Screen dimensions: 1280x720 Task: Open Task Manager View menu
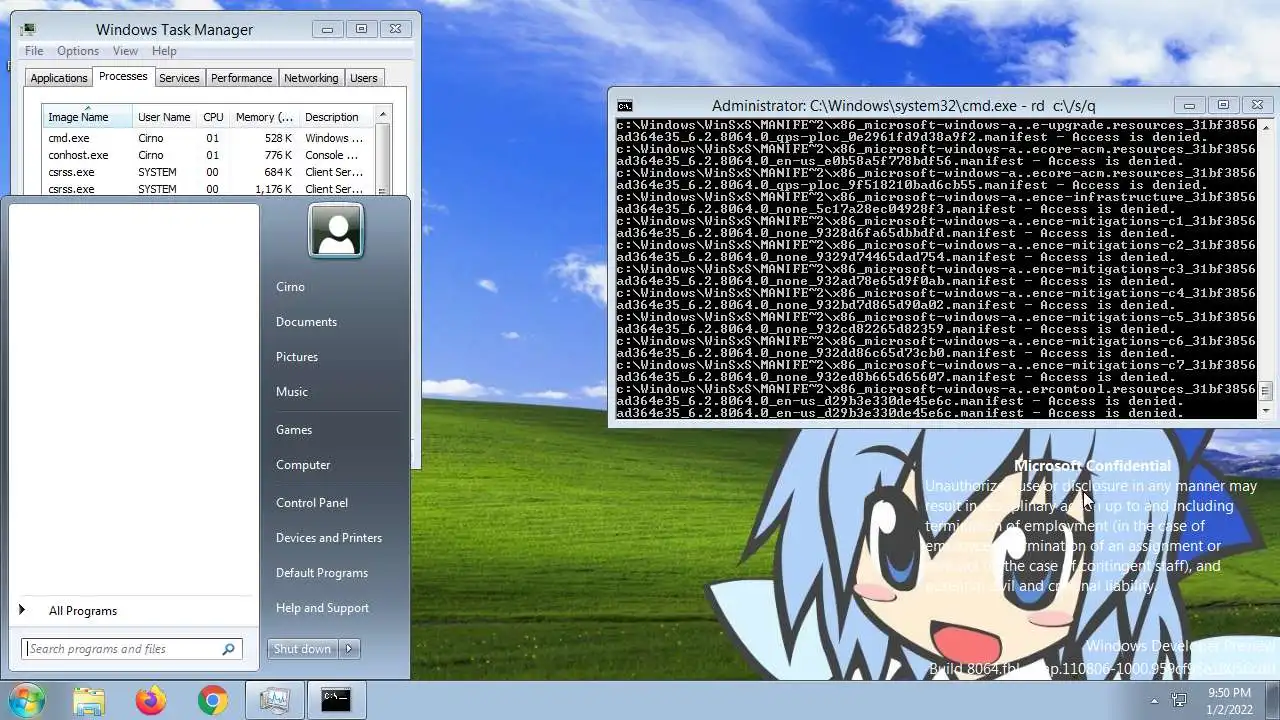(x=125, y=51)
